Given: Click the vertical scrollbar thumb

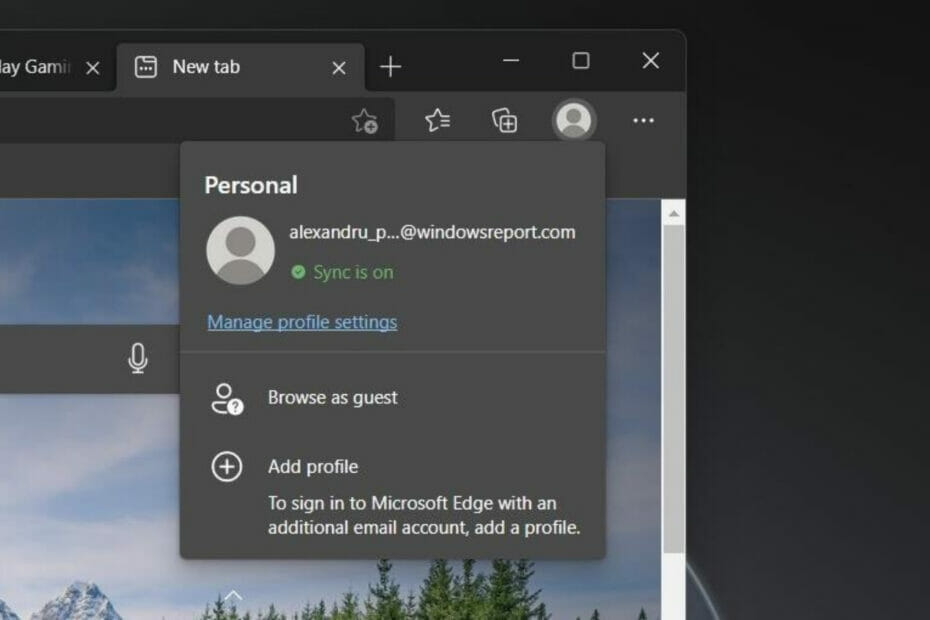Looking at the screenshot, I should tap(673, 389).
